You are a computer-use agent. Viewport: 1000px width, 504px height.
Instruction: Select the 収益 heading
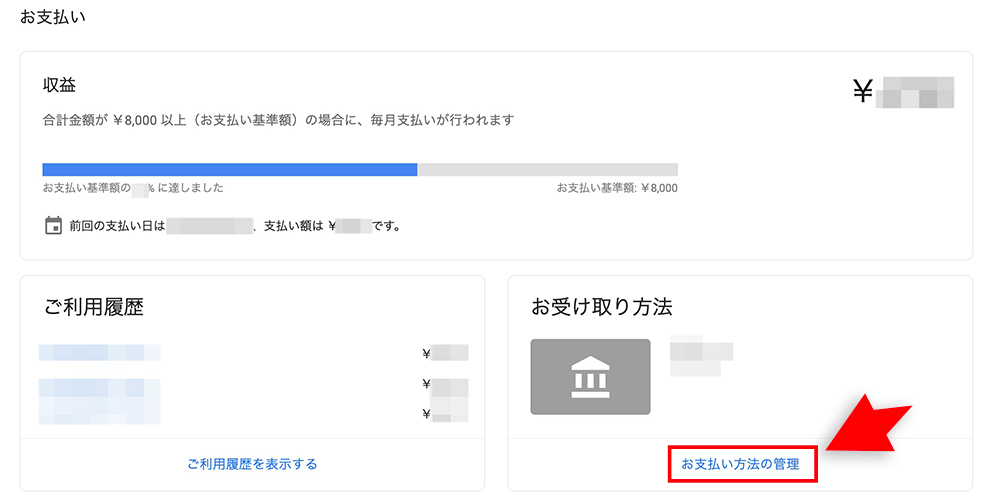[59, 85]
